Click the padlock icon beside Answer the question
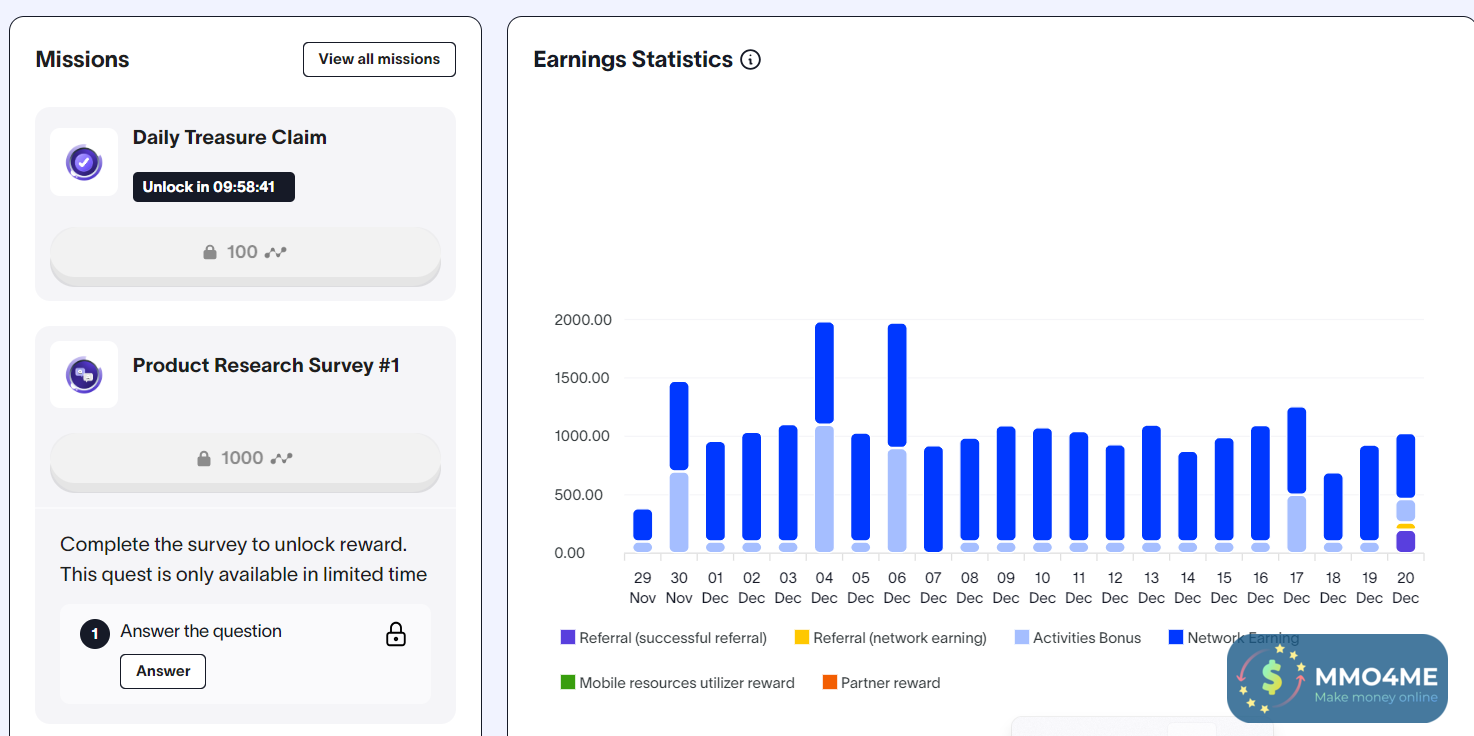Screen dimensions: 1474x736 coord(396,634)
